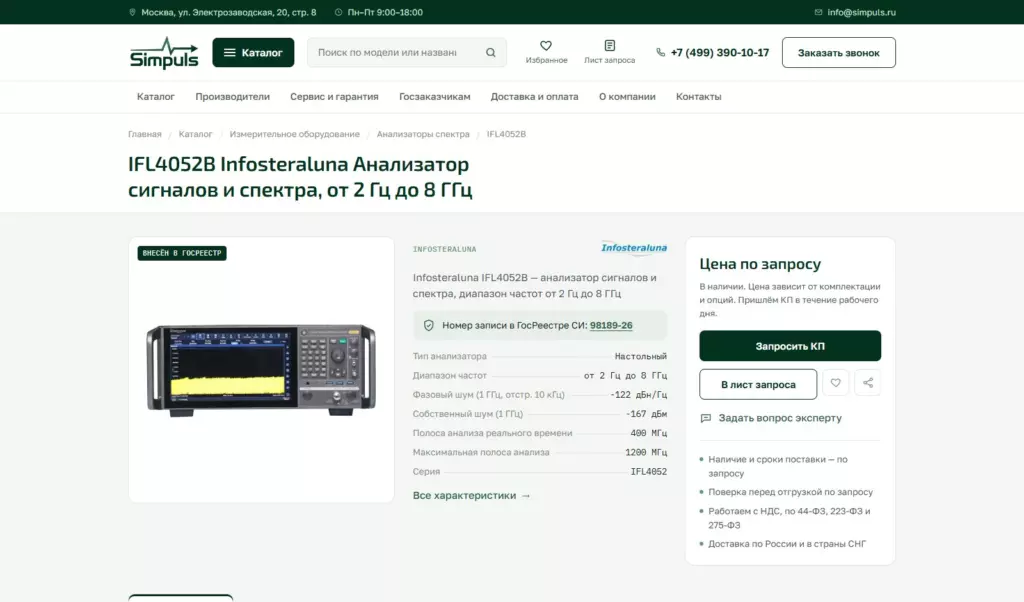
Task: Click the phone handset icon
Action: coord(661,53)
